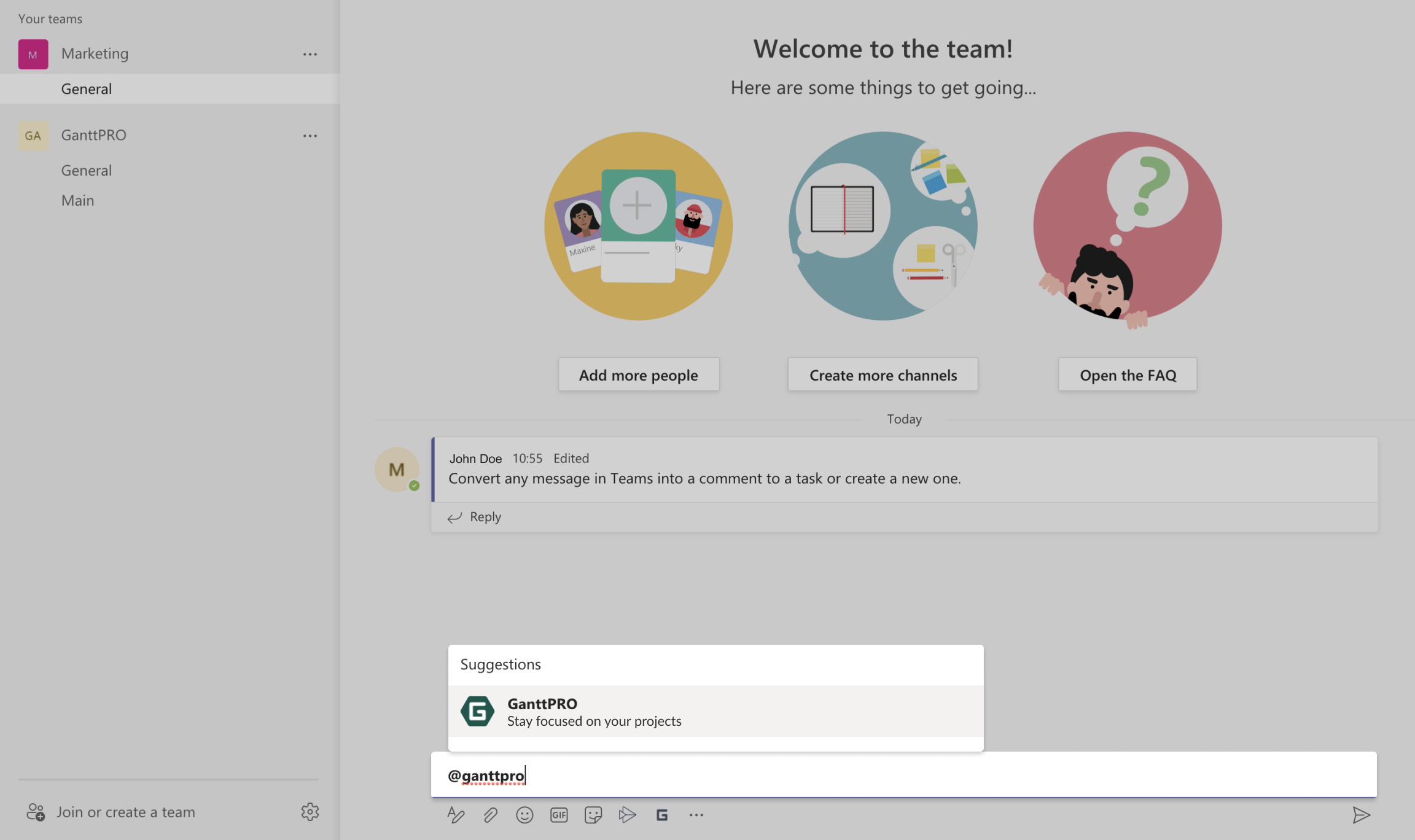The image size is (1415, 840).
Task: Open the emoji picker
Action: [524, 814]
